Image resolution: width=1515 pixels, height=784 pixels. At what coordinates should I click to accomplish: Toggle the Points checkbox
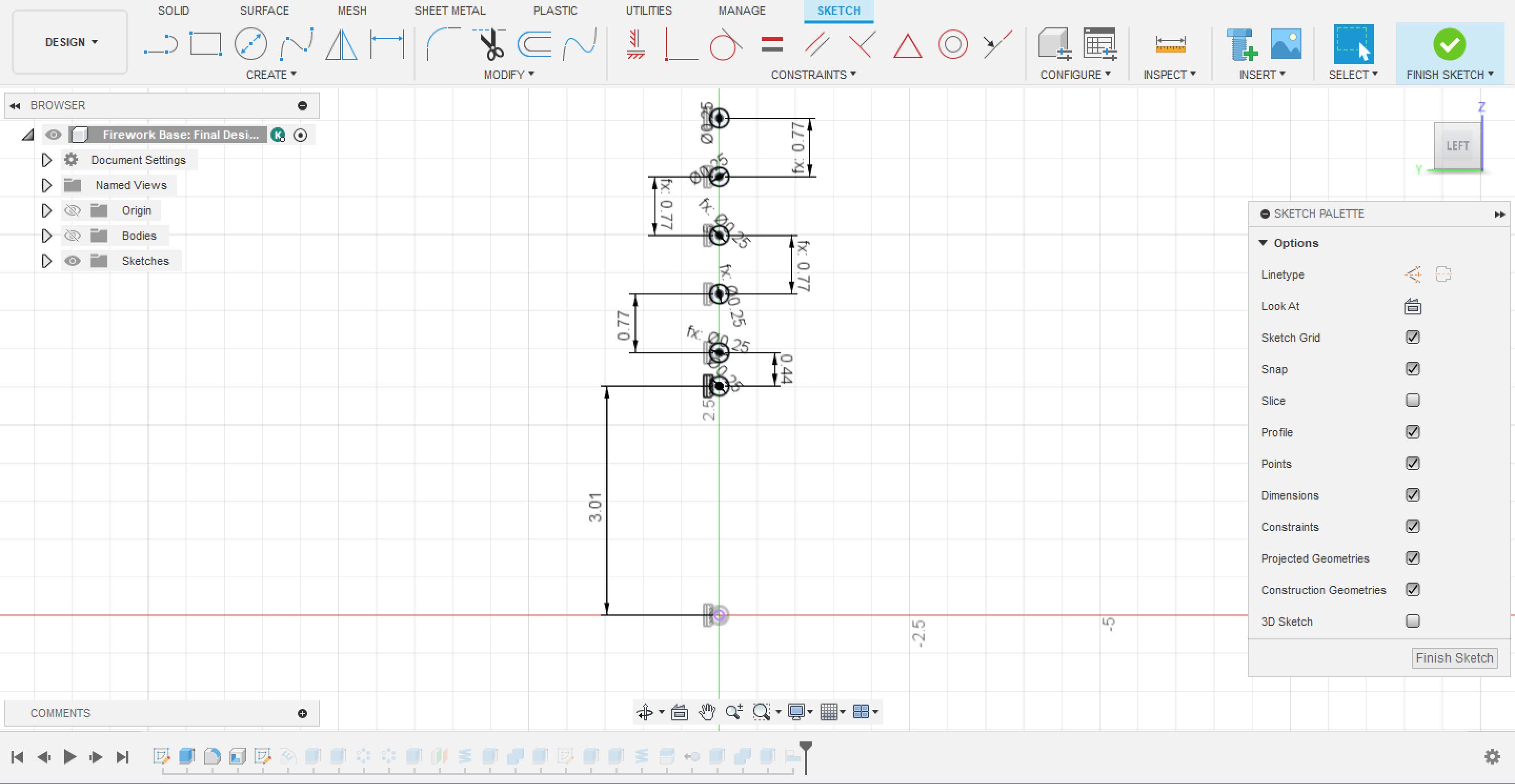pyautogui.click(x=1412, y=463)
